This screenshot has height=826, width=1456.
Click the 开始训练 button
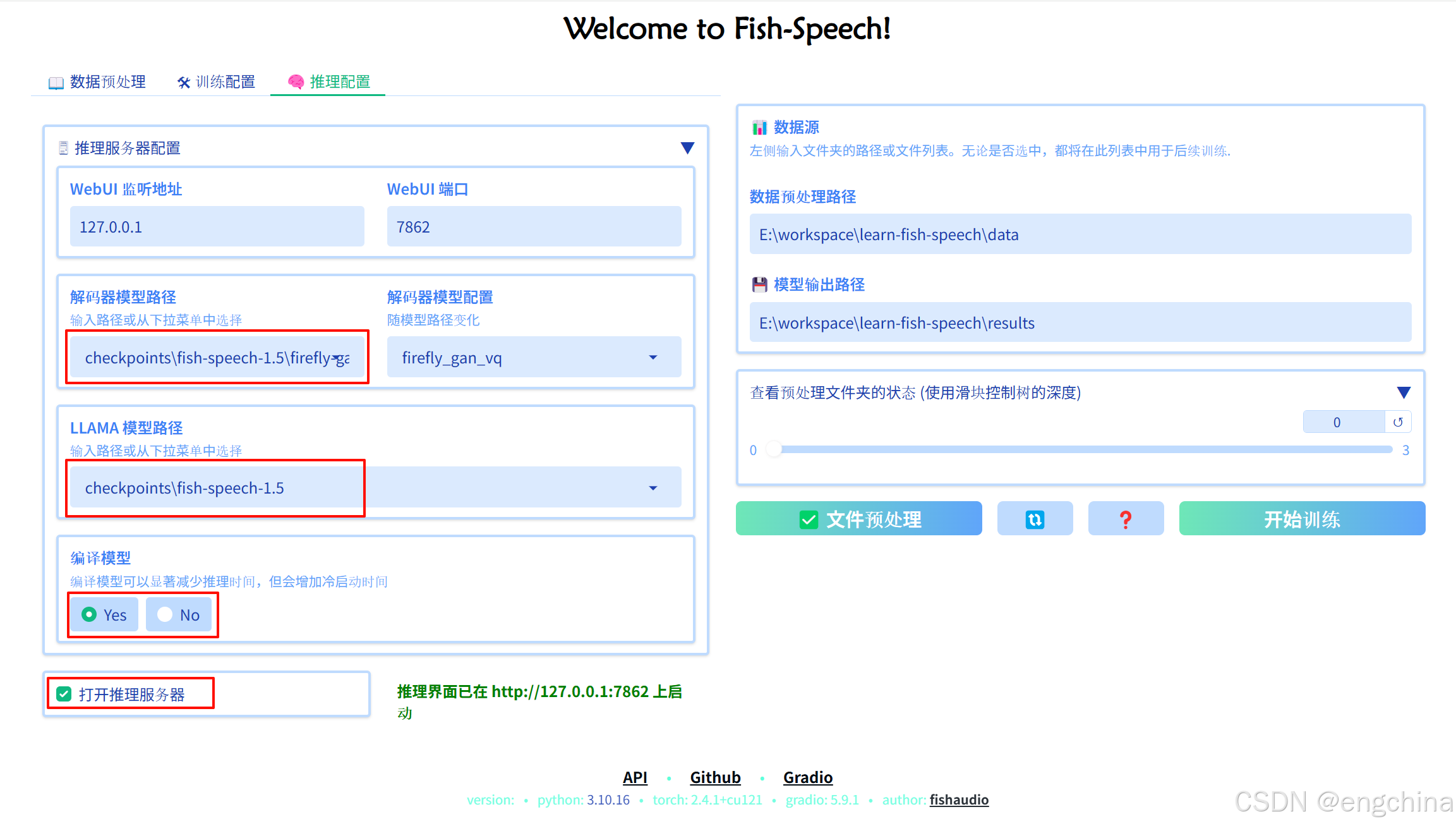coord(1301,519)
